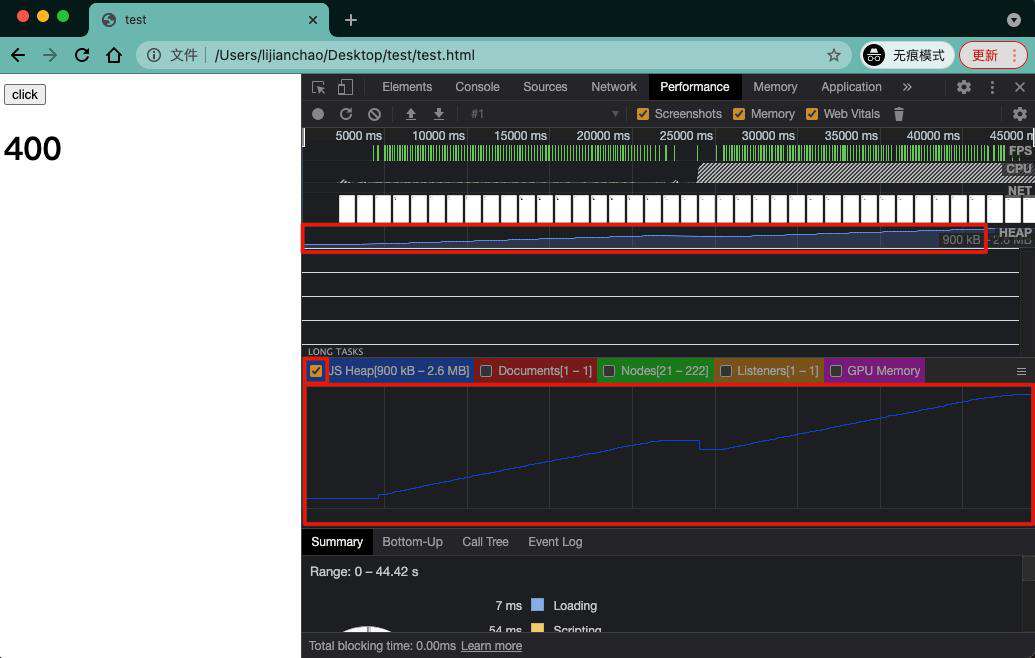
Task: Click the address bar URL field
Action: coord(515,55)
